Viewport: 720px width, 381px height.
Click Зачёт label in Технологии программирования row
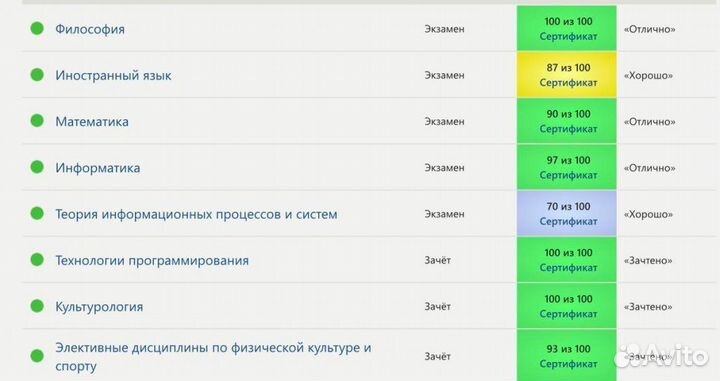[437, 260]
